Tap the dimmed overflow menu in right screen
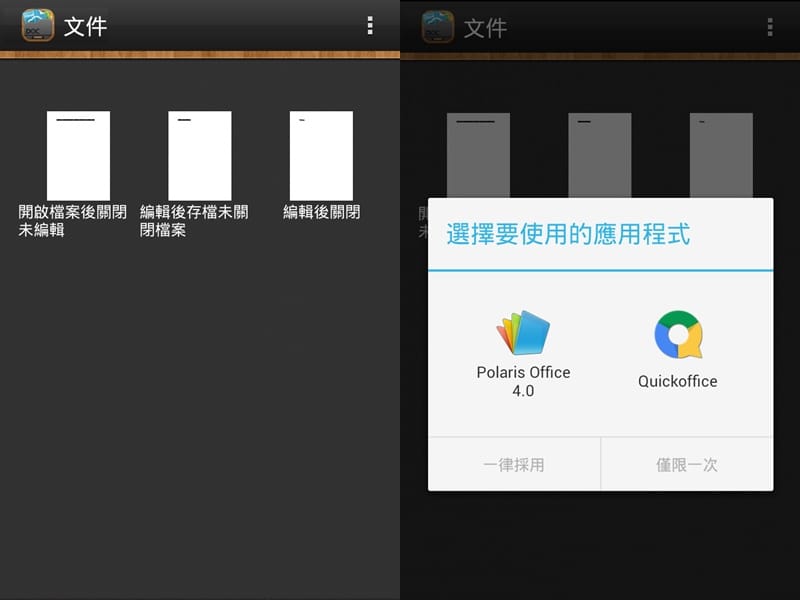This screenshot has width=800, height=600. (x=770, y=27)
